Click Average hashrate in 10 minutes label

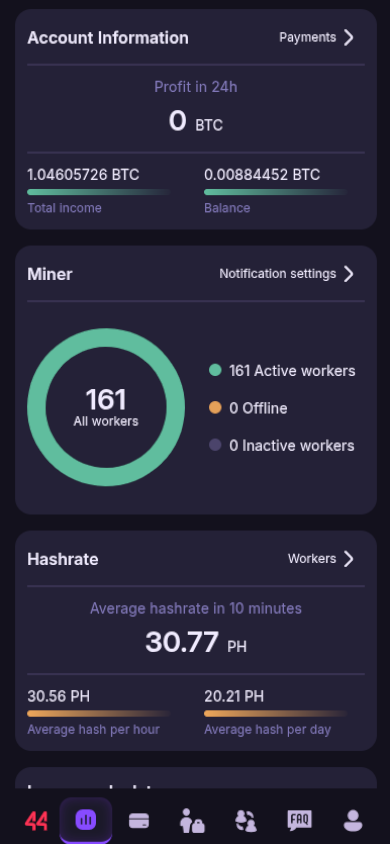click(x=196, y=608)
